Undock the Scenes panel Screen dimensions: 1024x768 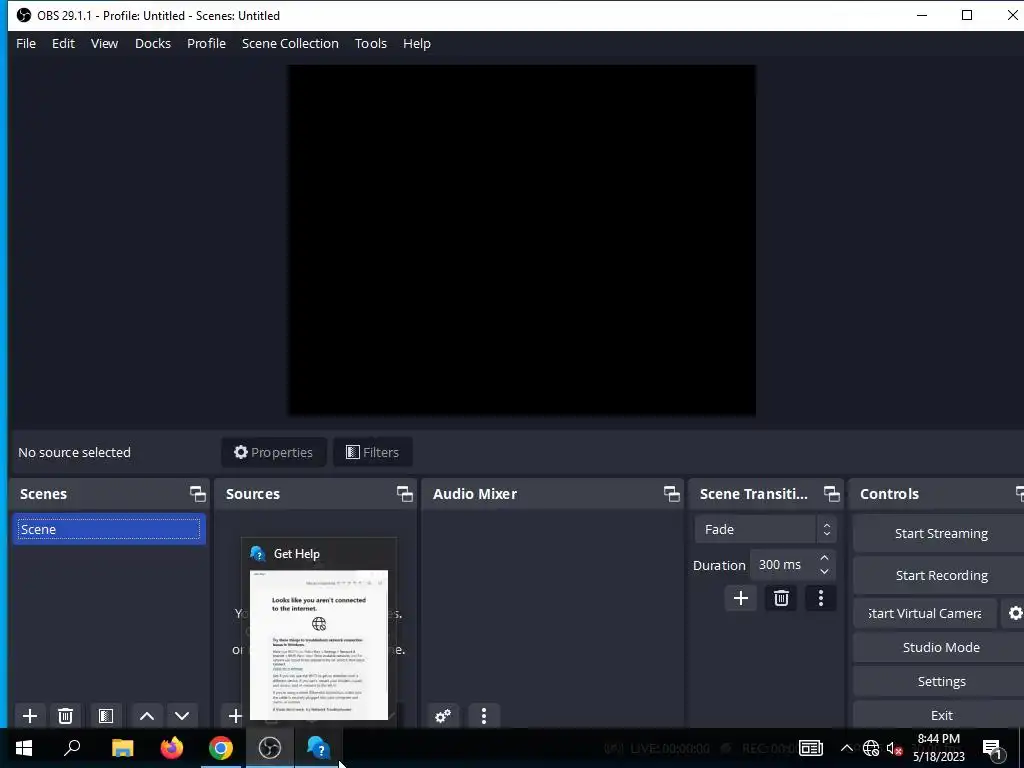197,494
